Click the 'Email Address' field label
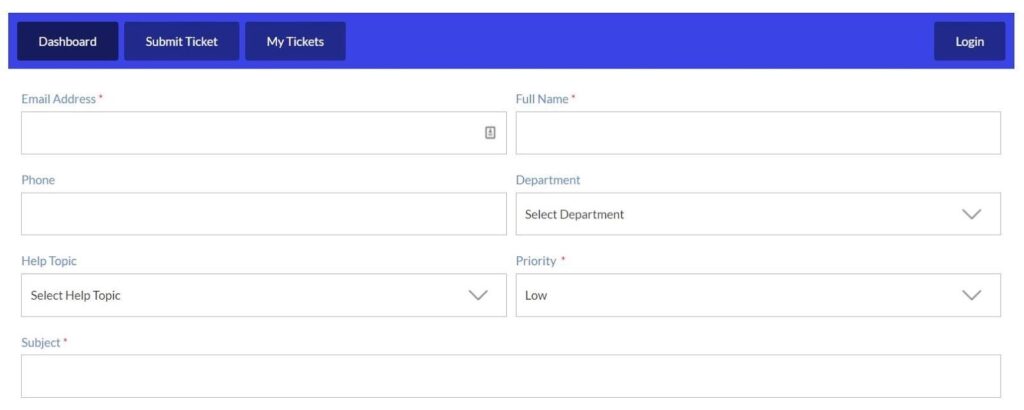 click(x=58, y=99)
